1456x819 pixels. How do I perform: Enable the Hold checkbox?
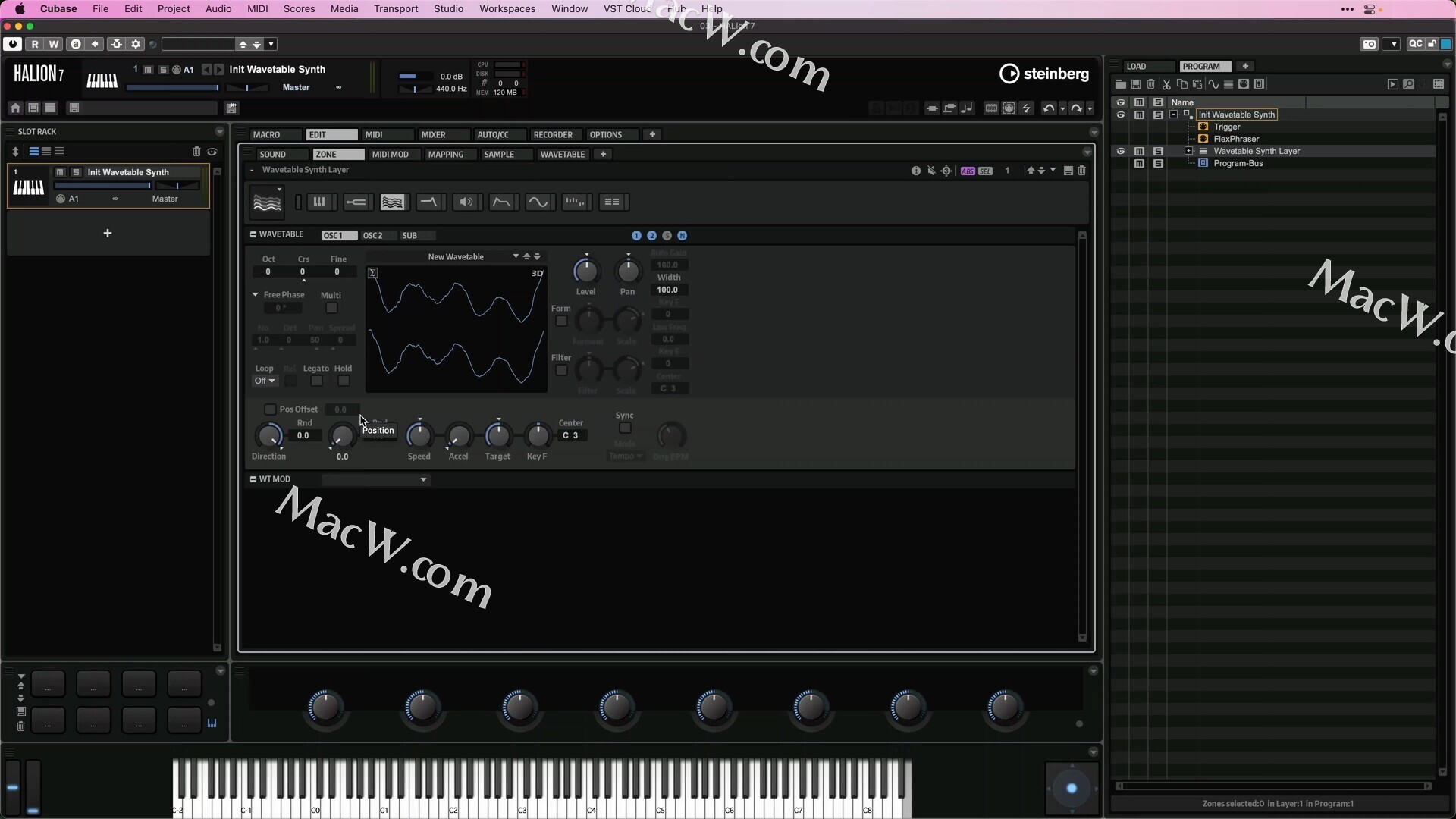click(344, 381)
